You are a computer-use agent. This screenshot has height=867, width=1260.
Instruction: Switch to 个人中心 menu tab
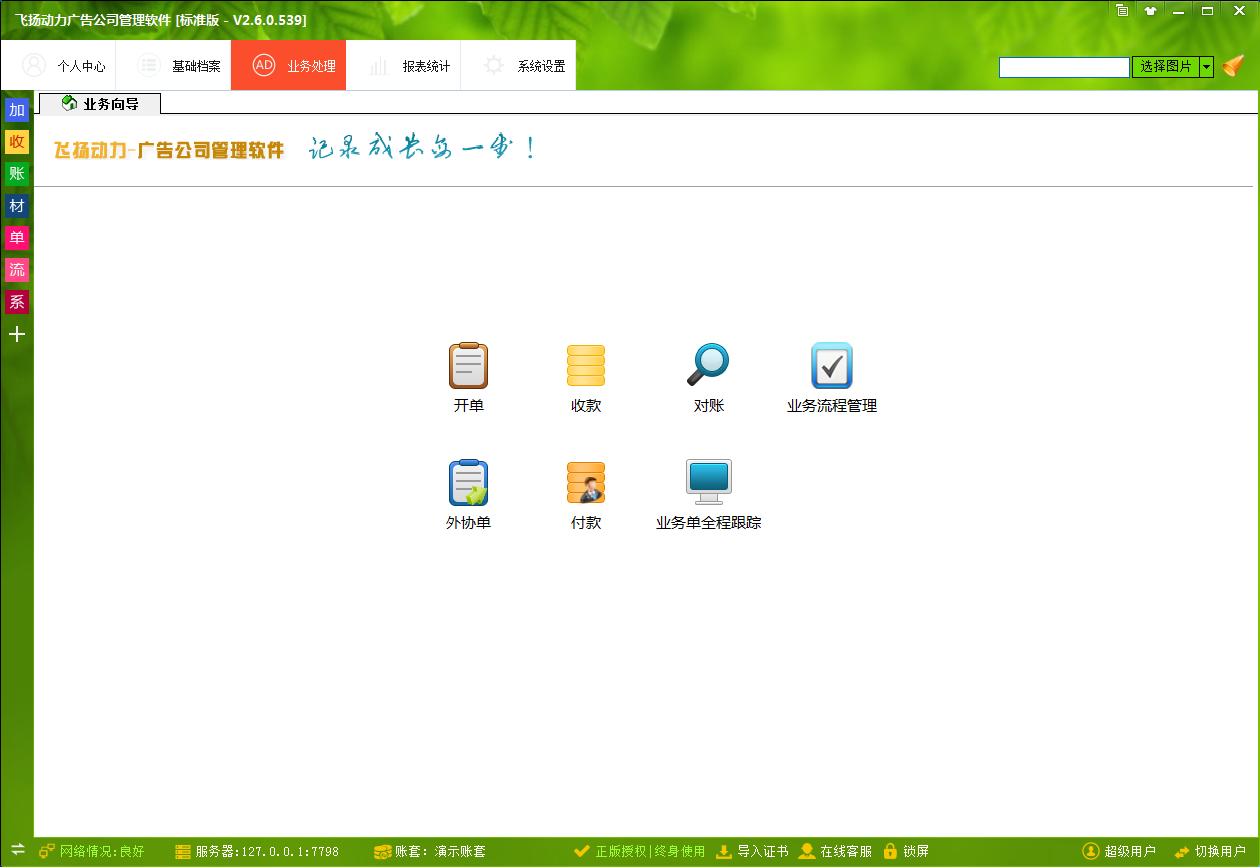[x=63, y=66]
